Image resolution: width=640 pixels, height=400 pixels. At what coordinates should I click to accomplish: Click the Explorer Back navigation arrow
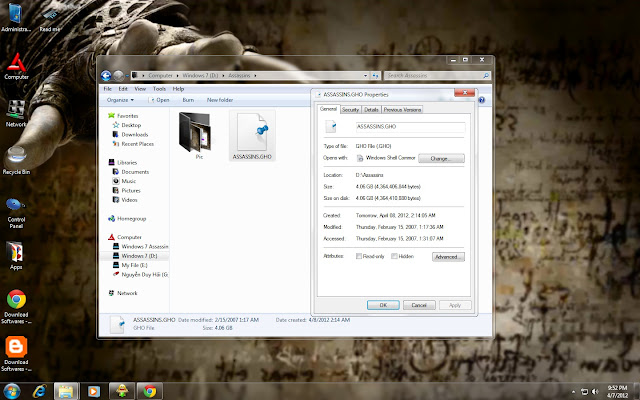coord(106,76)
